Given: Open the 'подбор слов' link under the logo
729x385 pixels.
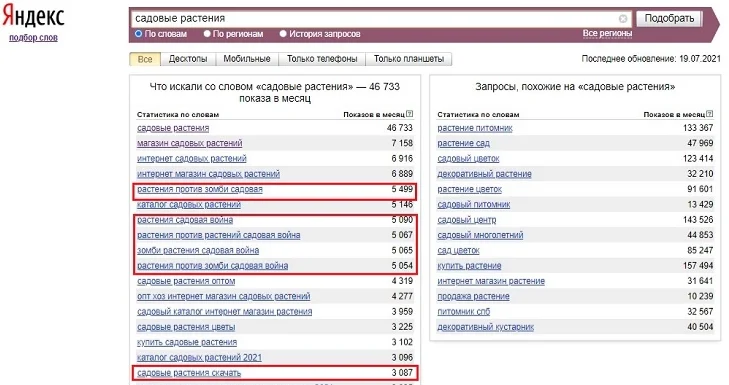Looking at the screenshot, I should 33,38.
